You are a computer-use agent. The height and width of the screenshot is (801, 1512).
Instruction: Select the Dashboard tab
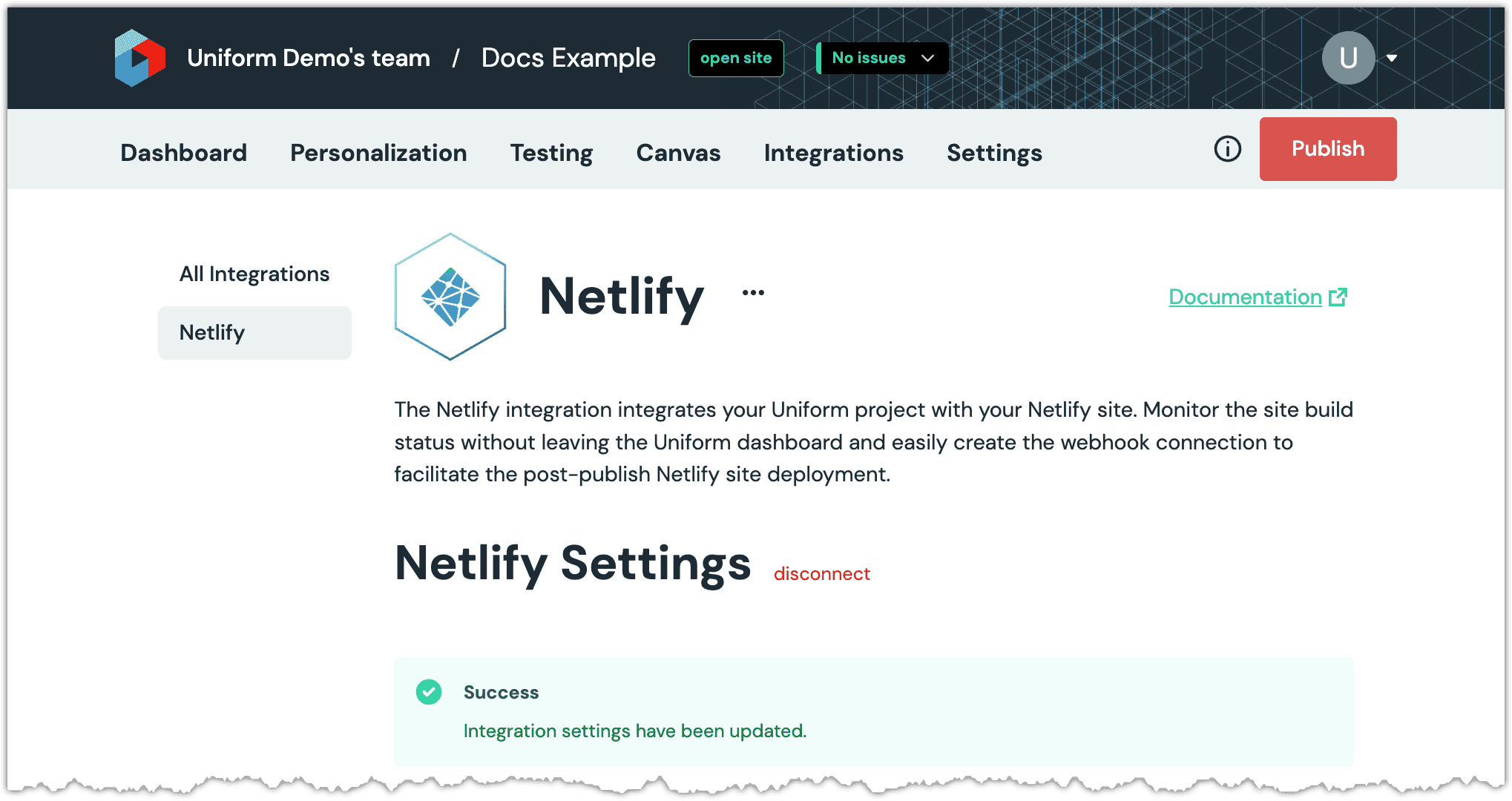point(183,151)
